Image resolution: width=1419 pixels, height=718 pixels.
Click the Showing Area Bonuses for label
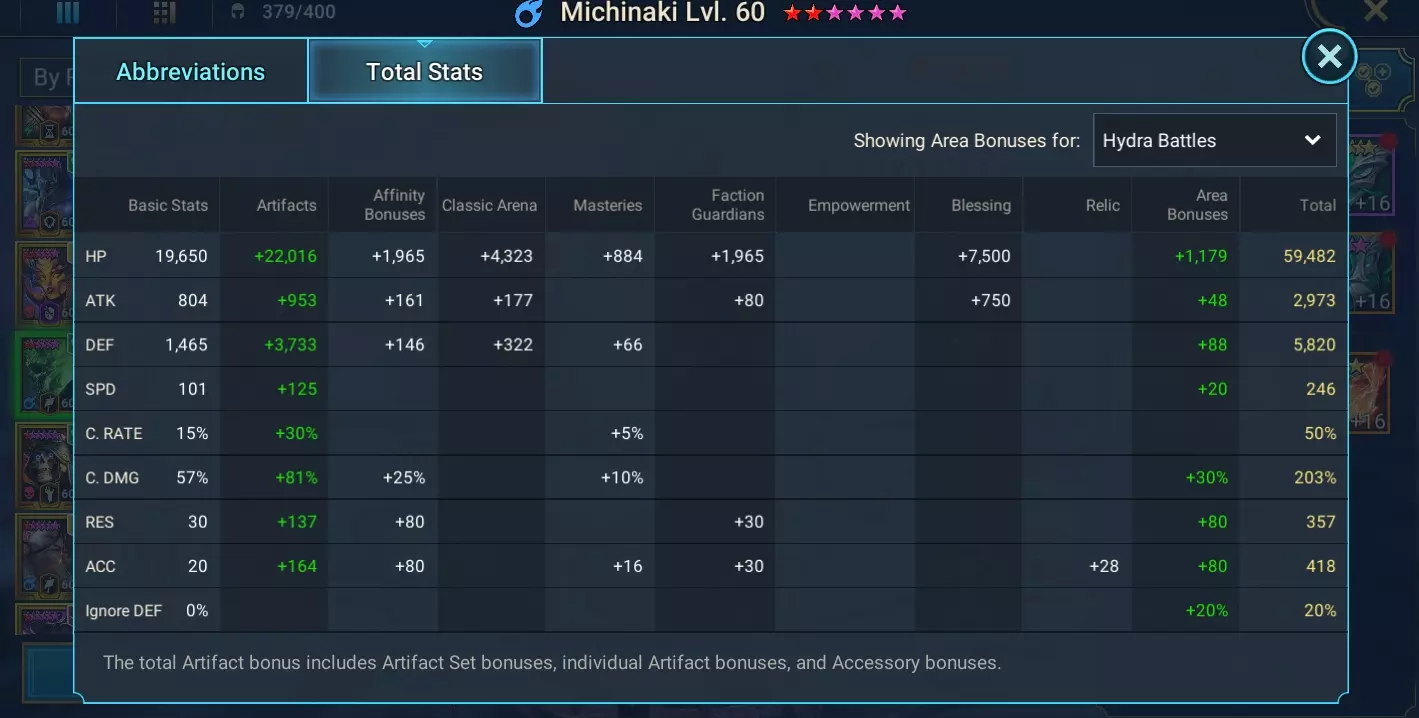pos(966,141)
